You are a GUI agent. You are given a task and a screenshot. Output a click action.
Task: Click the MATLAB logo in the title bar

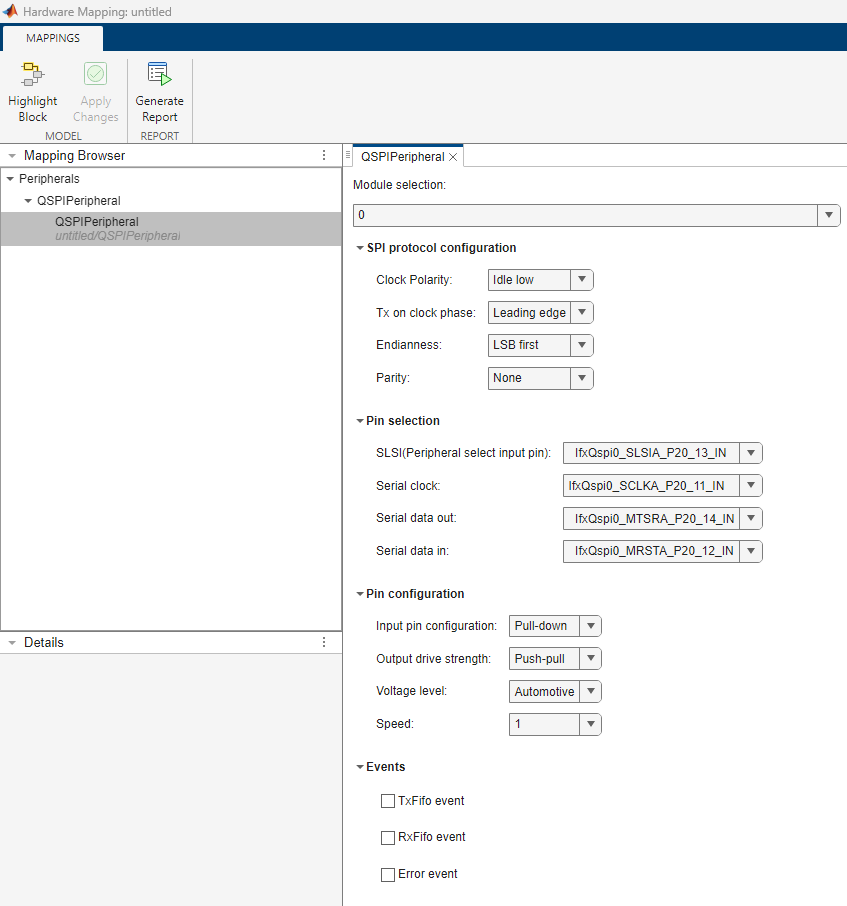11,11
